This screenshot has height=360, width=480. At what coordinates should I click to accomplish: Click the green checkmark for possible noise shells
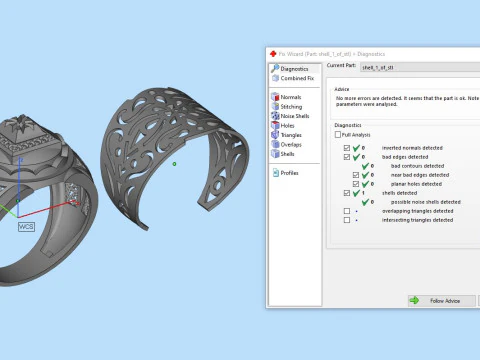[365, 202]
